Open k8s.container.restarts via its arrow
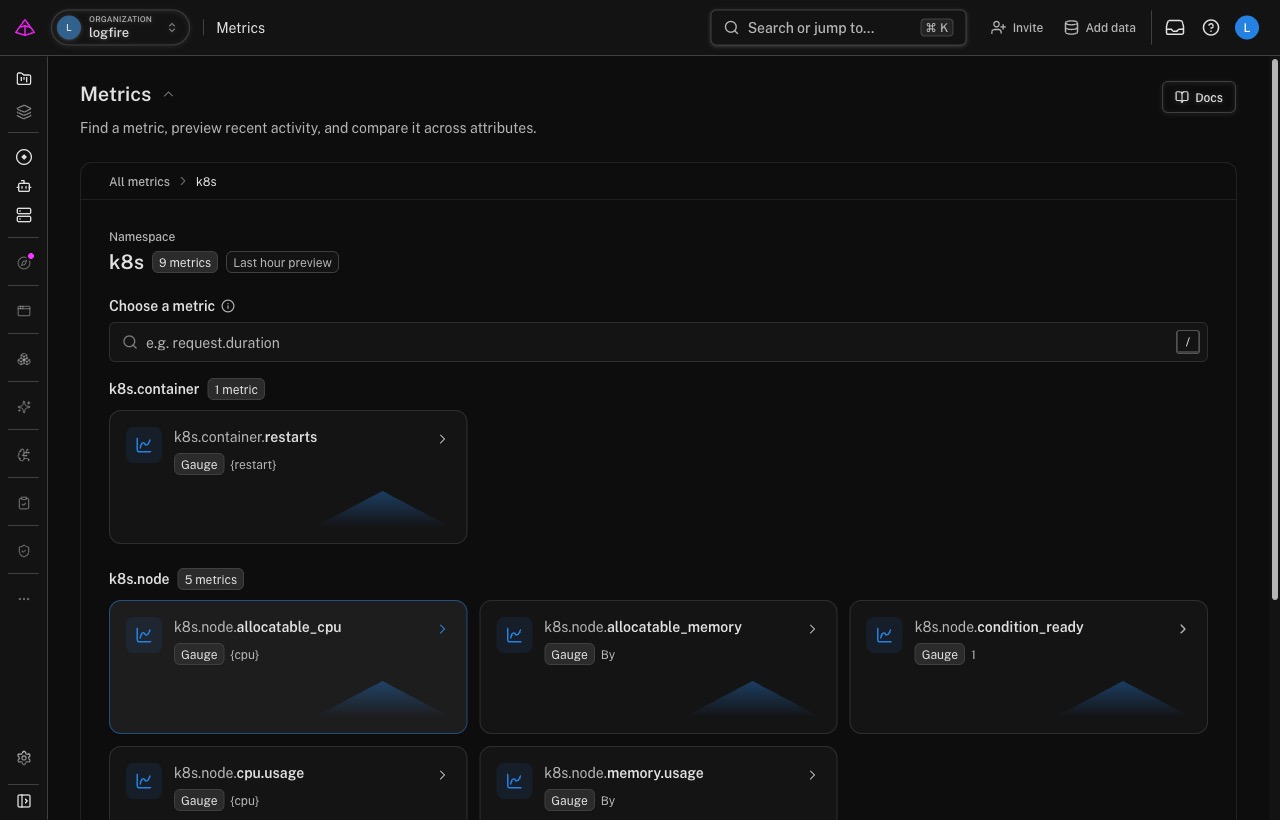This screenshot has width=1280, height=820. tap(442, 439)
